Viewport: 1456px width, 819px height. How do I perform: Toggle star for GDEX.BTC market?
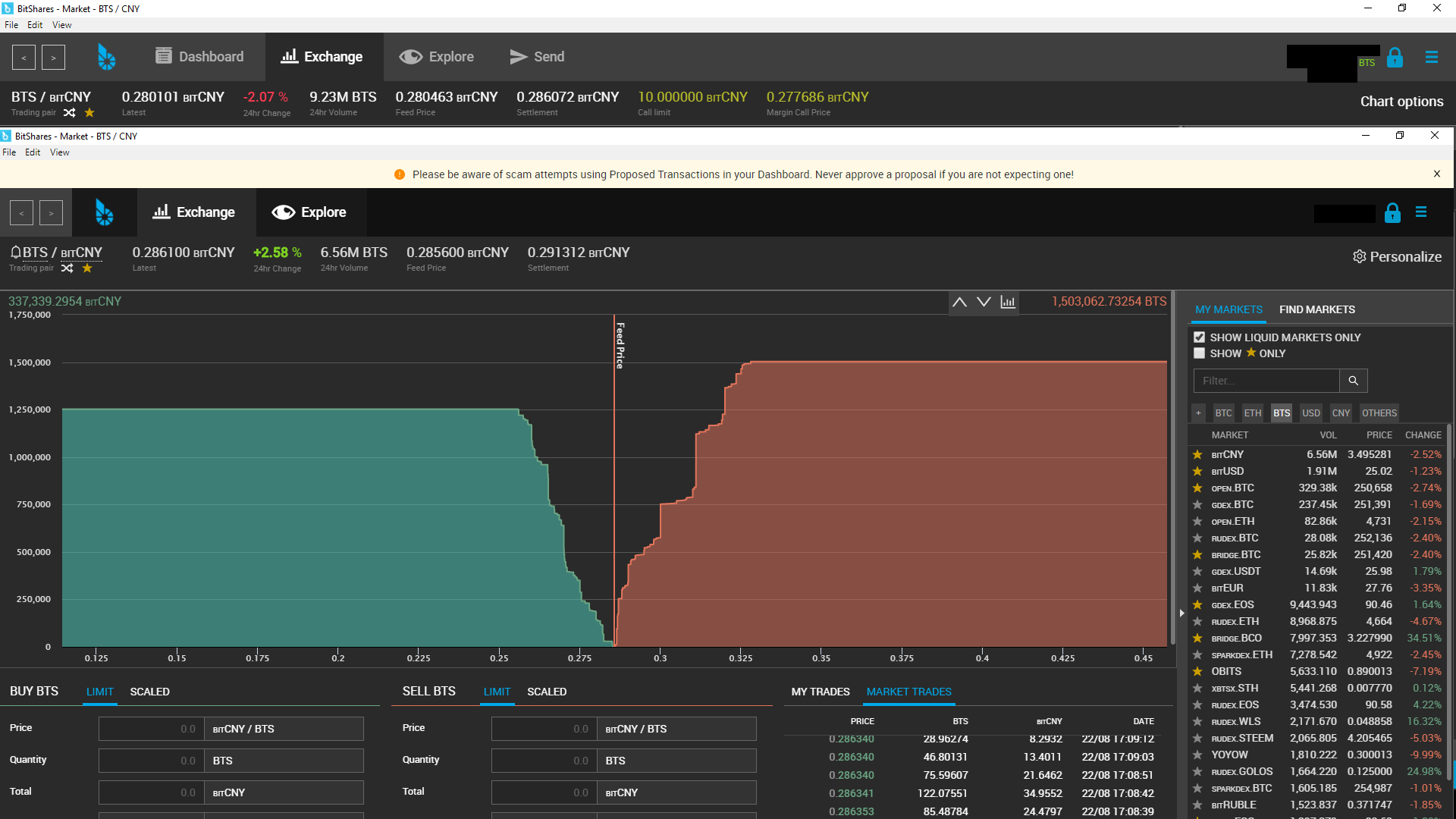pos(1197,505)
